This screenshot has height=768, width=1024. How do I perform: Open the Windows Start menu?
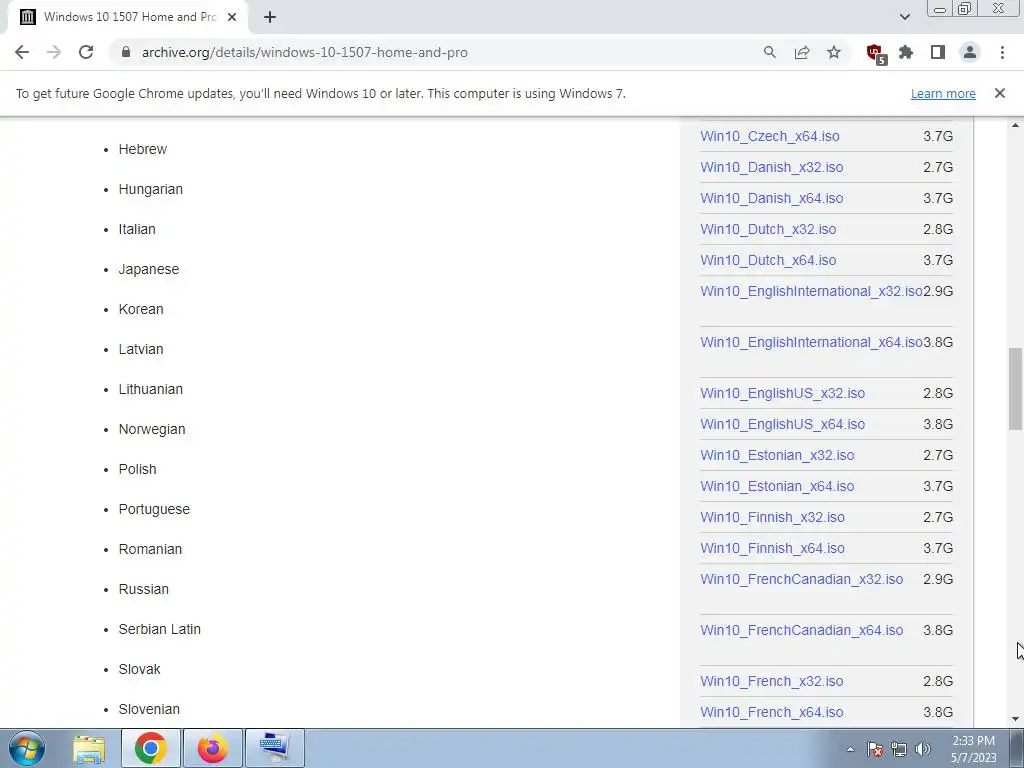(27, 748)
